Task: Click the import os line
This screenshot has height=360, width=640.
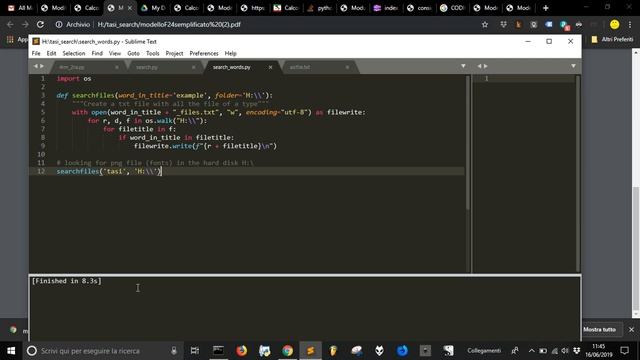Action: point(74,78)
